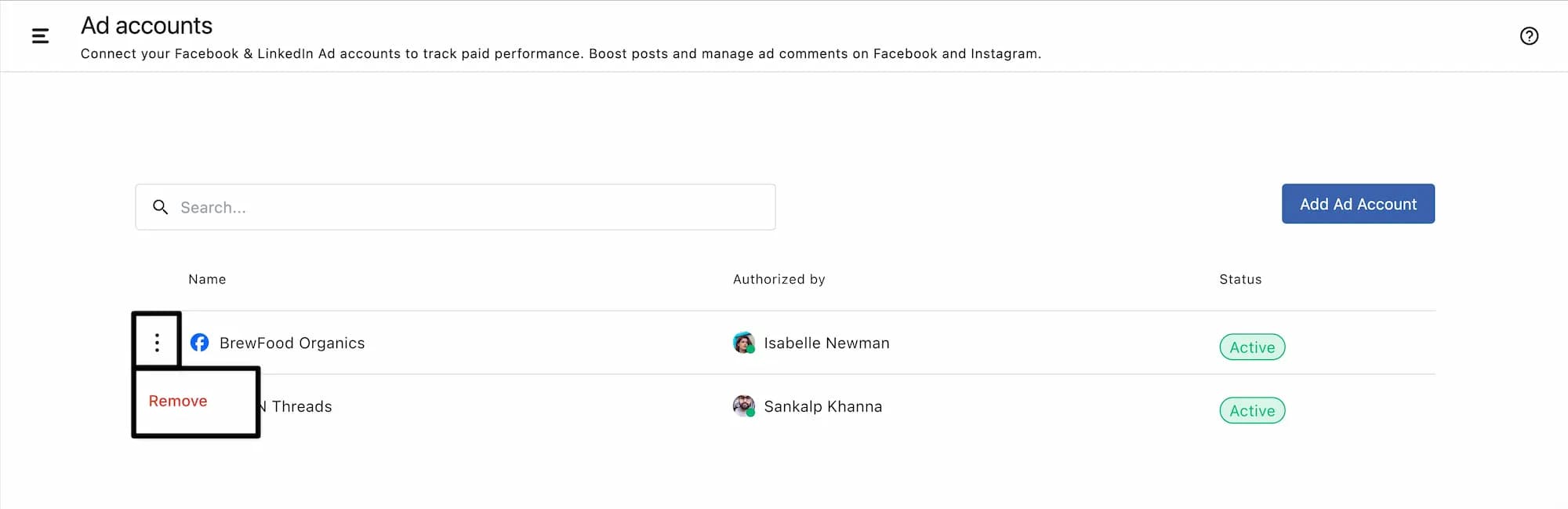
Task: Focus the Search accounts input field
Action: (470, 207)
